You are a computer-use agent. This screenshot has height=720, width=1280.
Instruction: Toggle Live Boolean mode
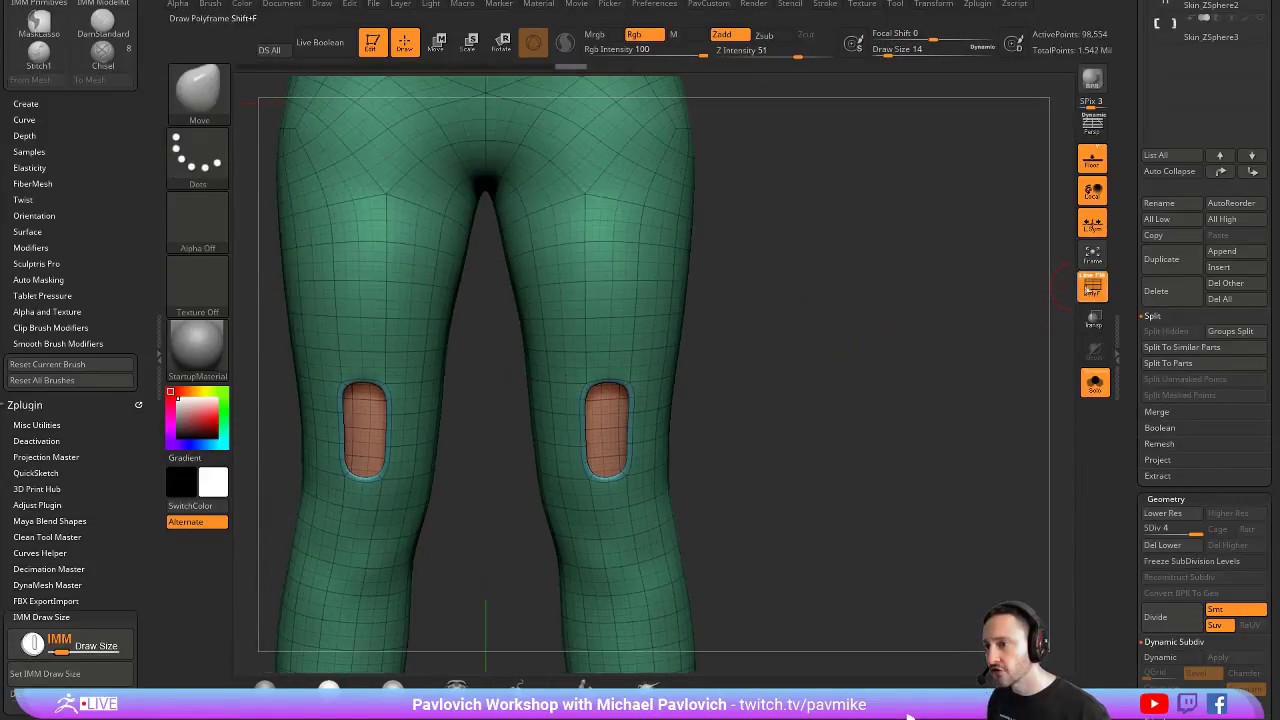320,42
